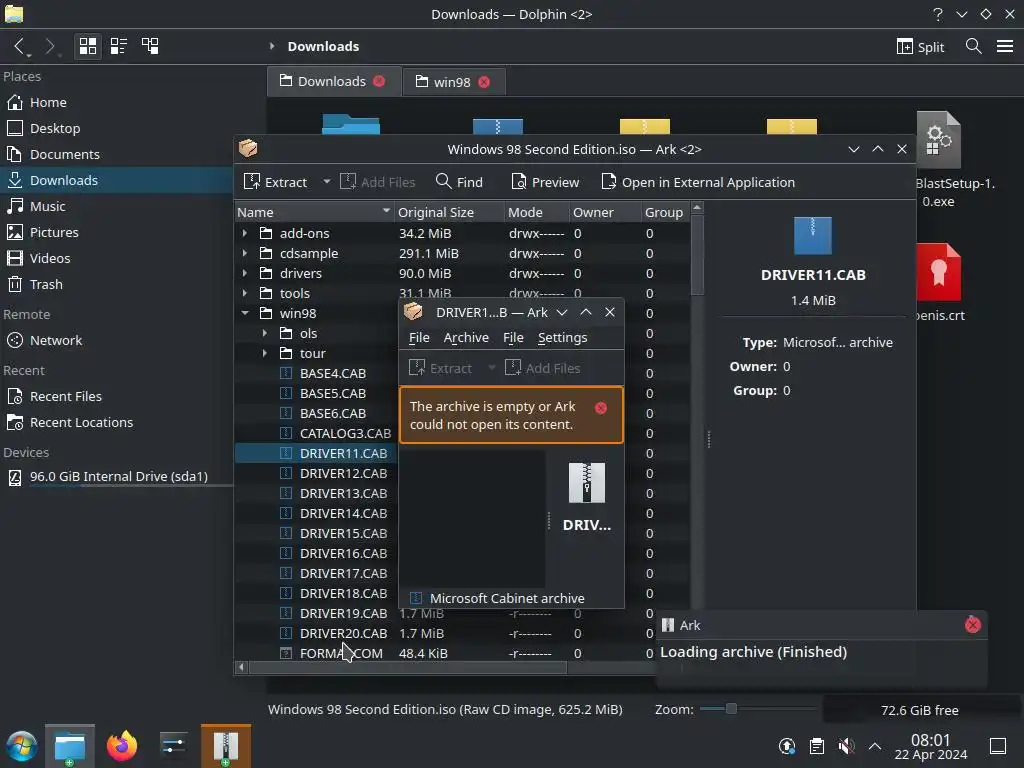Close the Ark loading archive notification
Viewport: 1024px width, 768px height.
(x=972, y=625)
